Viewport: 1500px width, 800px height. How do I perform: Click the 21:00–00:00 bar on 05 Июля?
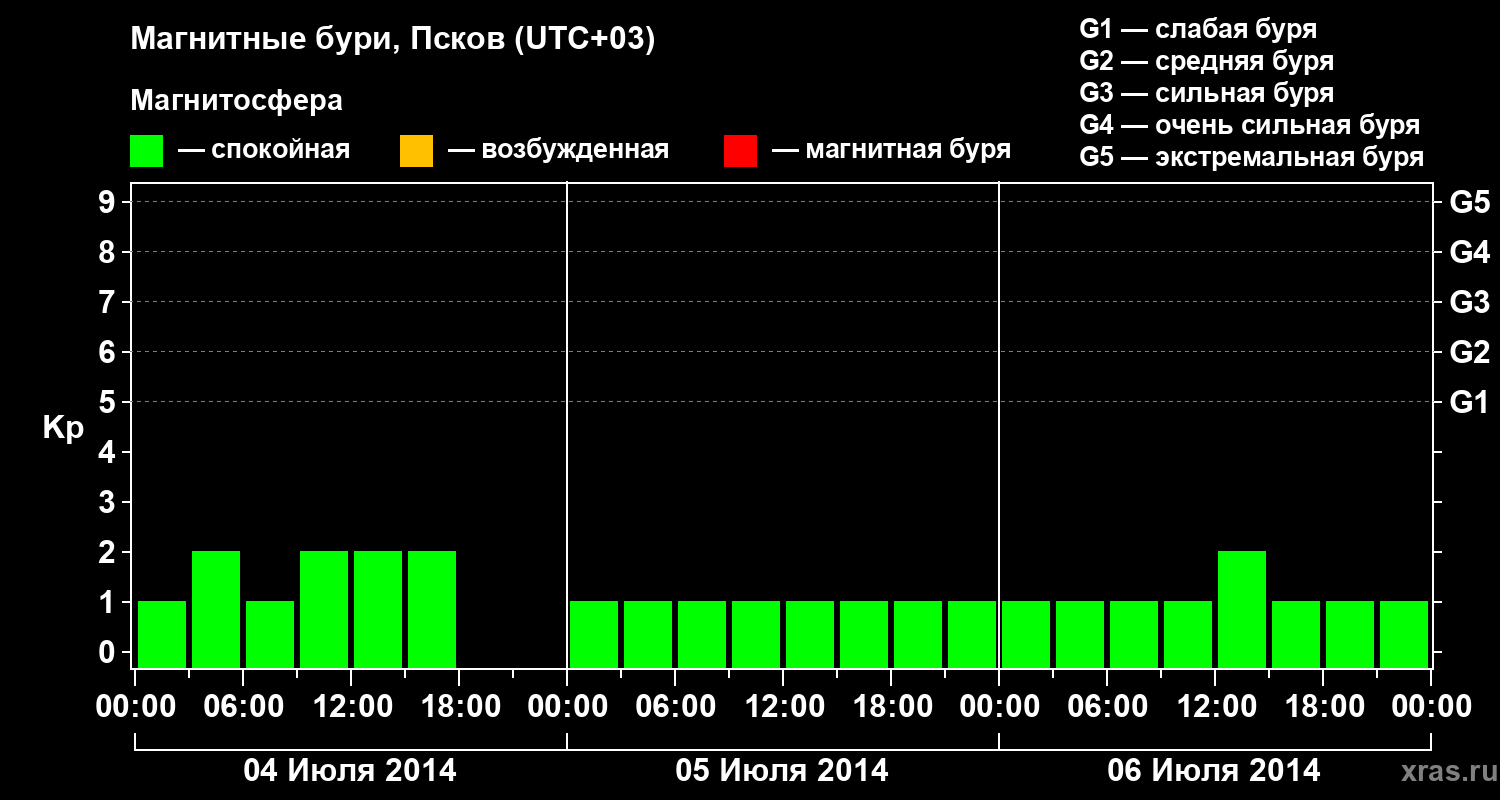coord(972,634)
